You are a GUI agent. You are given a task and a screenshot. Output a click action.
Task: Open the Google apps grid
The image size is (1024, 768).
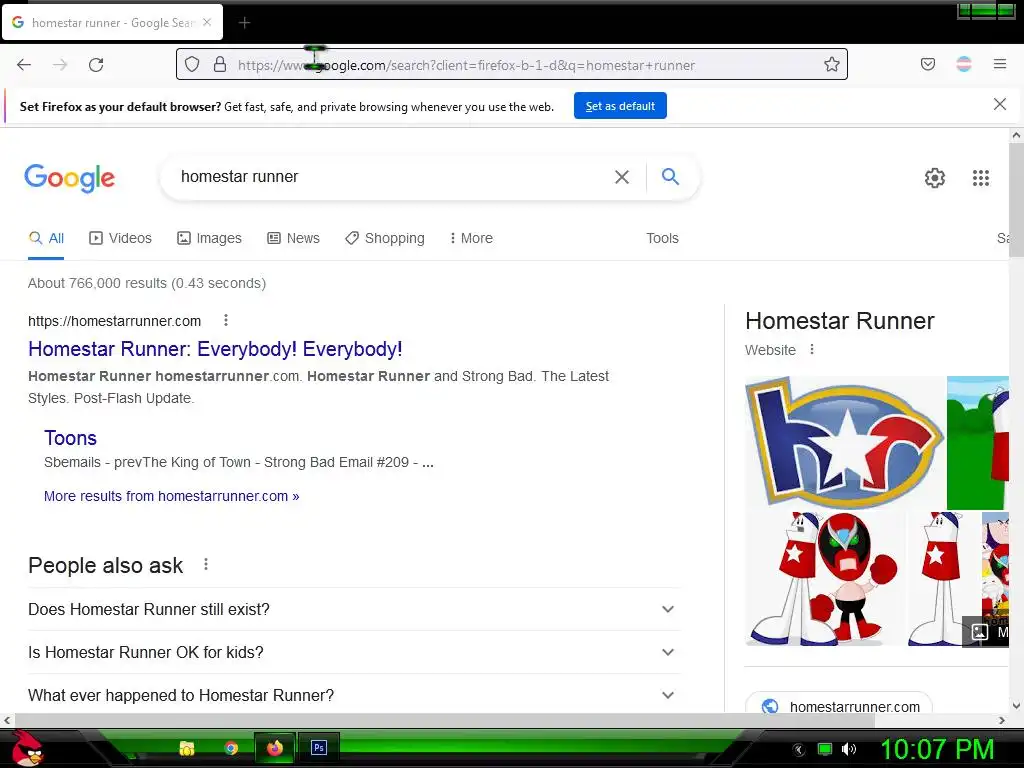pyautogui.click(x=981, y=178)
